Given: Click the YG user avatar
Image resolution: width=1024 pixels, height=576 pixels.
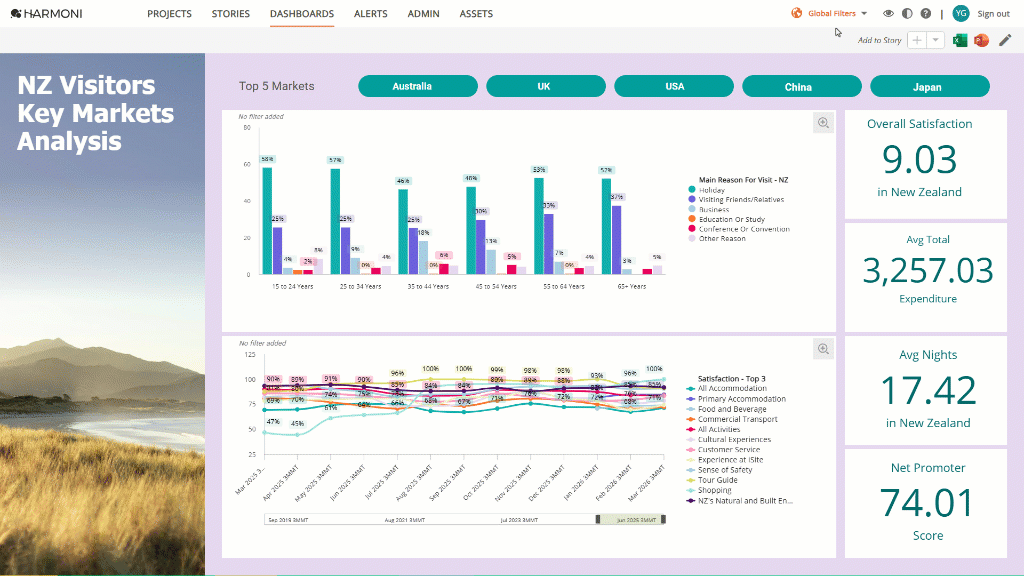Looking at the screenshot, I should click(x=961, y=13).
